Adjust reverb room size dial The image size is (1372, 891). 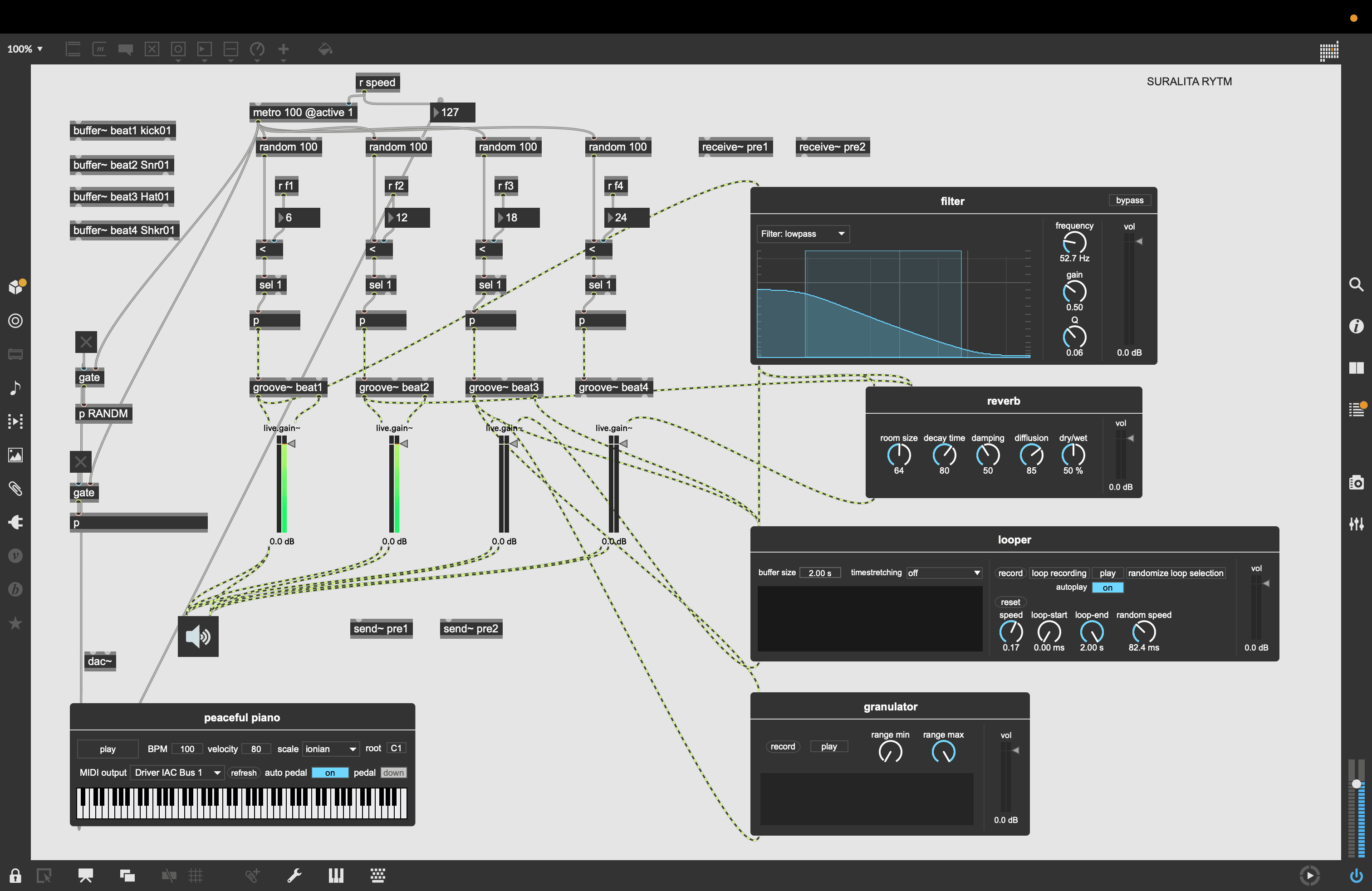(898, 455)
